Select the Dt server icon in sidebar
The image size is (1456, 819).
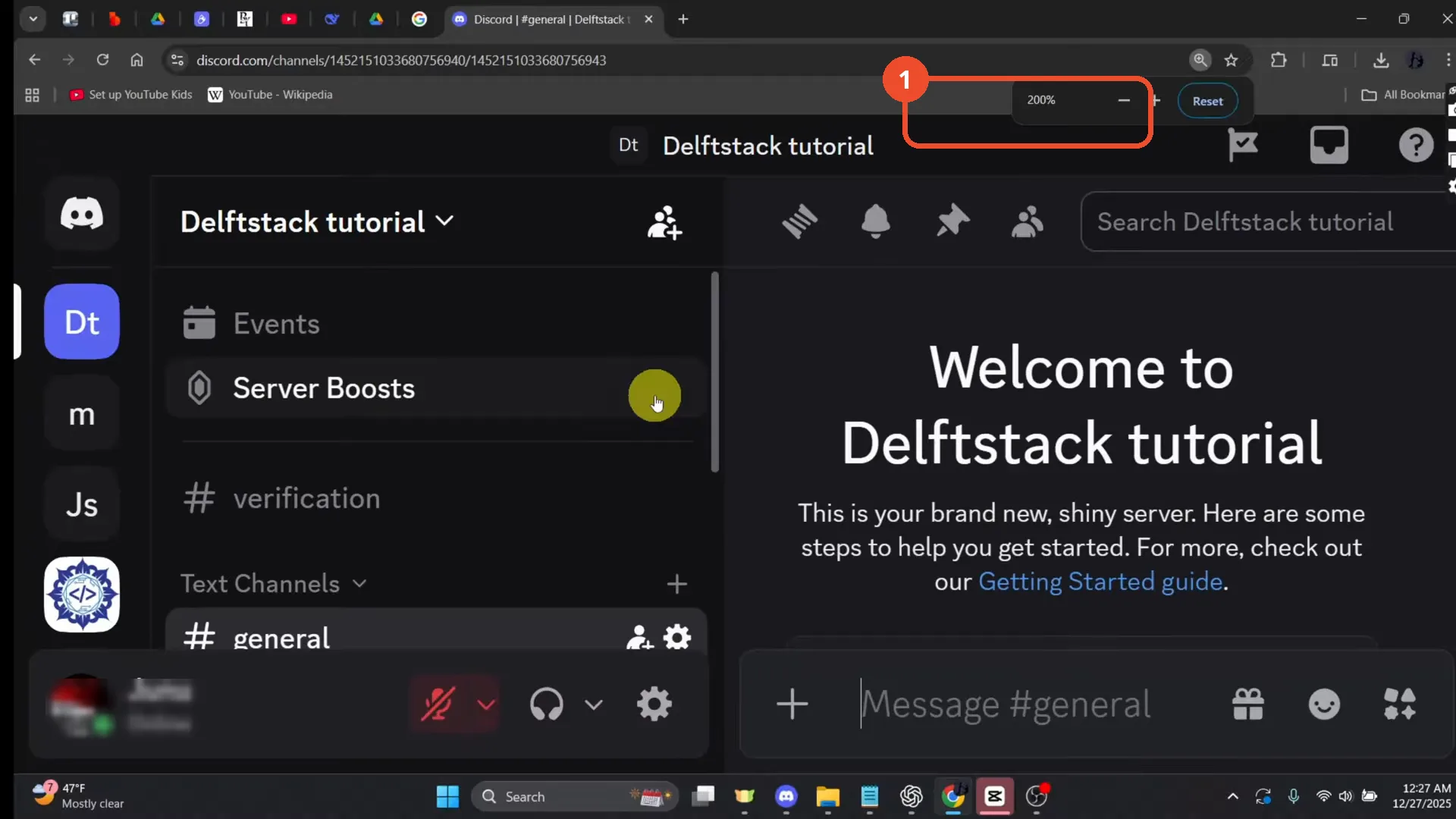coord(82,322)
